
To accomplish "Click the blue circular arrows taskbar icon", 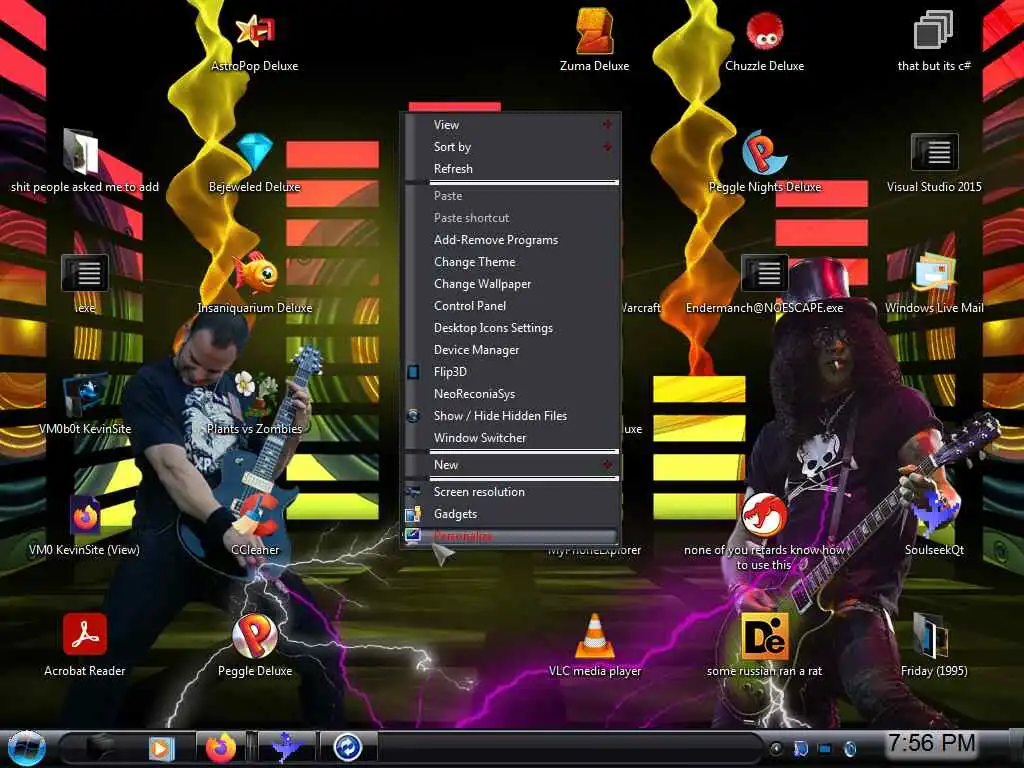I will (347, 748).
